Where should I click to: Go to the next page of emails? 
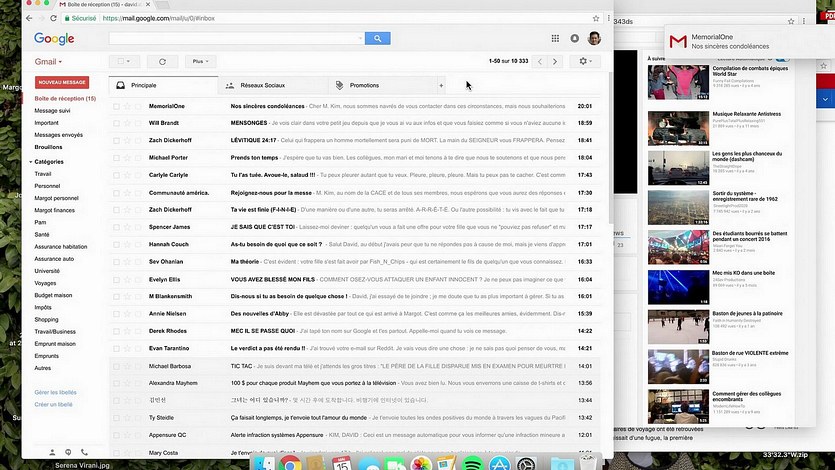[x=556, y=61]
